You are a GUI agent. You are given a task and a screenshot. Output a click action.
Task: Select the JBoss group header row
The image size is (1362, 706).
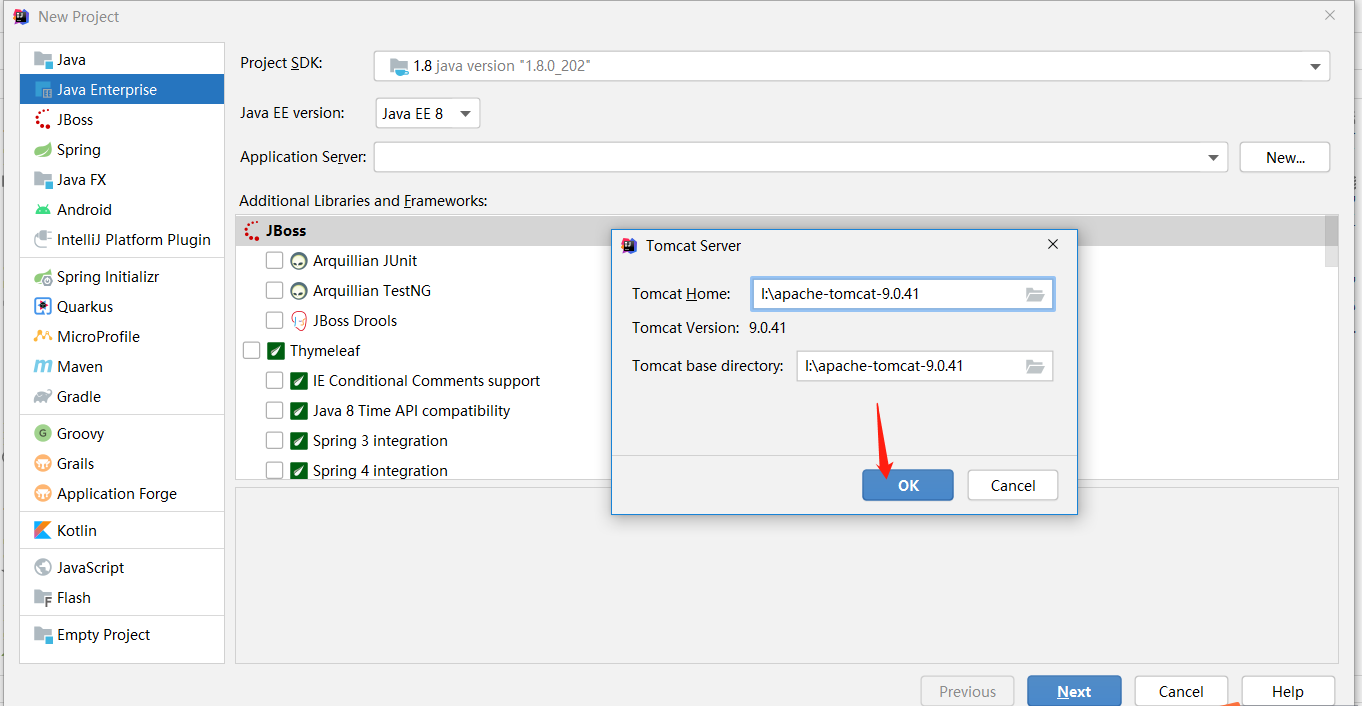pyautogui.click(x=780, y=231)
